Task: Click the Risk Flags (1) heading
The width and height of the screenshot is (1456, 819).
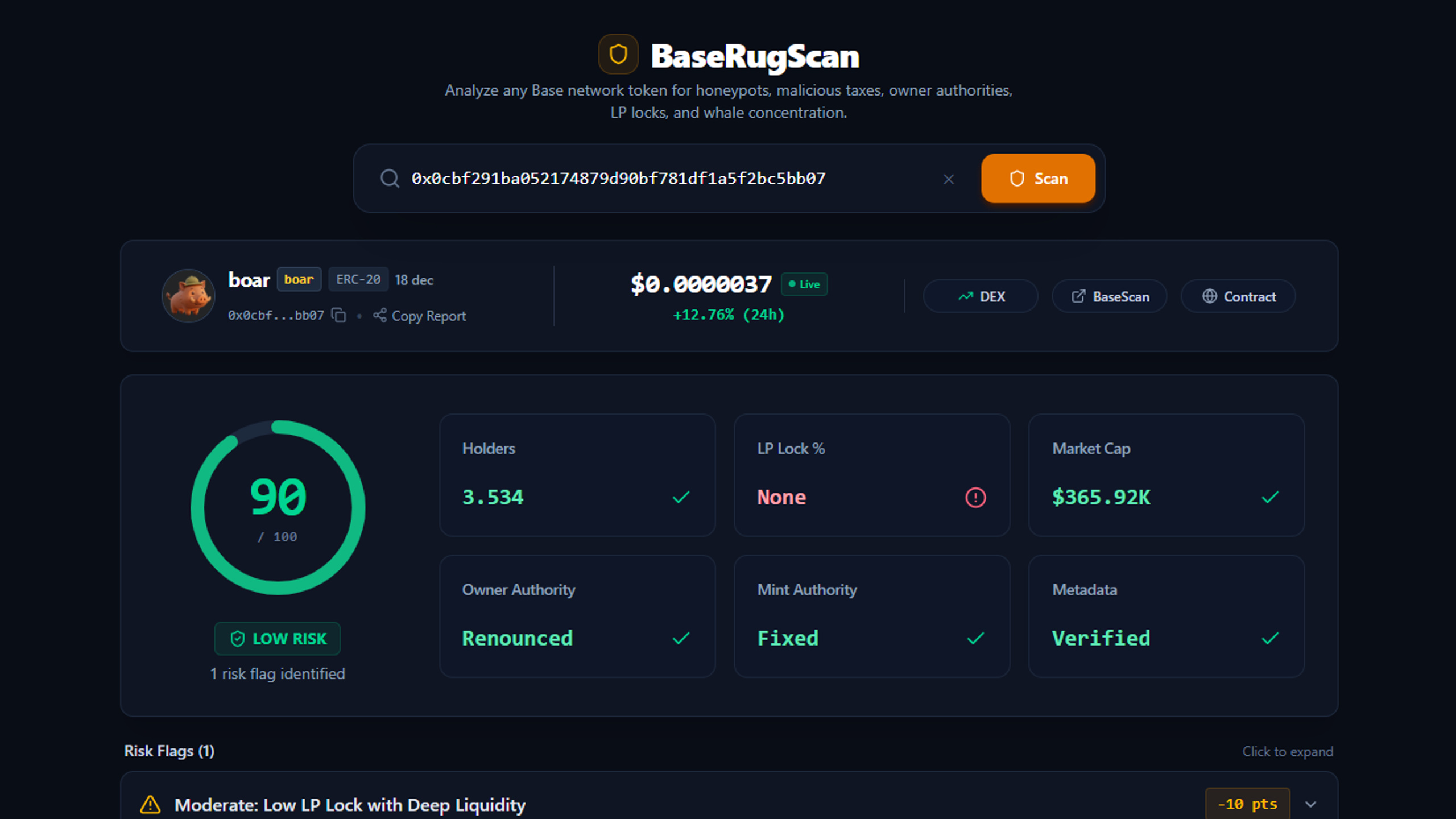Action: click(x=169, y=751)
